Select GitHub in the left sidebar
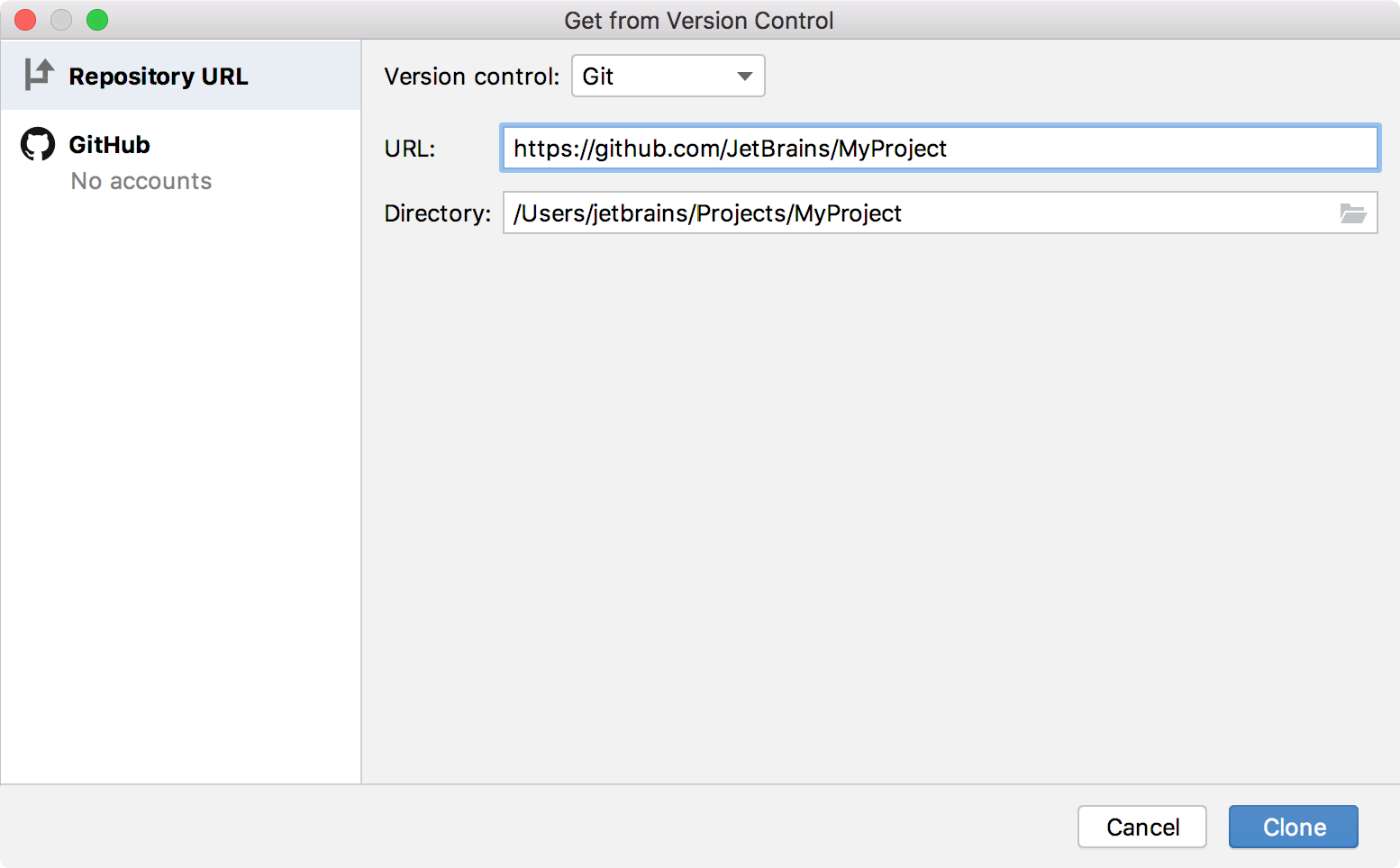 (109, 144)
